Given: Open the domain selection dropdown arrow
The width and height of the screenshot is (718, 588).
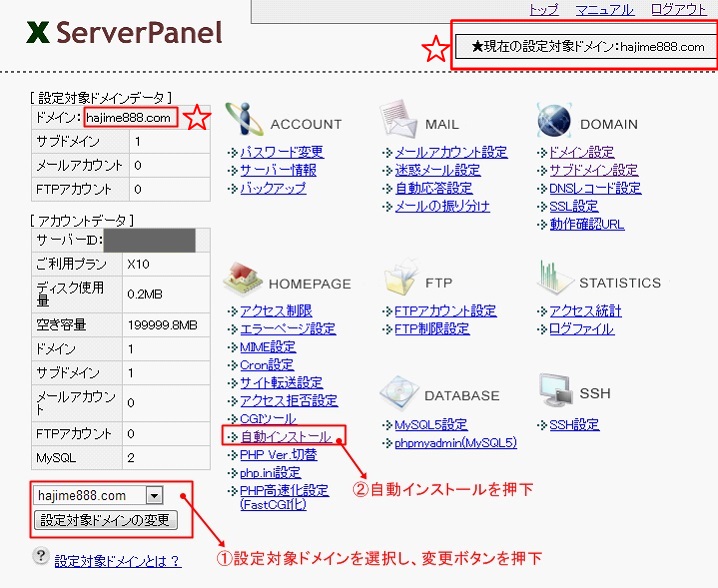Looking at the screenshot, I should pyautogui.click(x=154, y=495).
